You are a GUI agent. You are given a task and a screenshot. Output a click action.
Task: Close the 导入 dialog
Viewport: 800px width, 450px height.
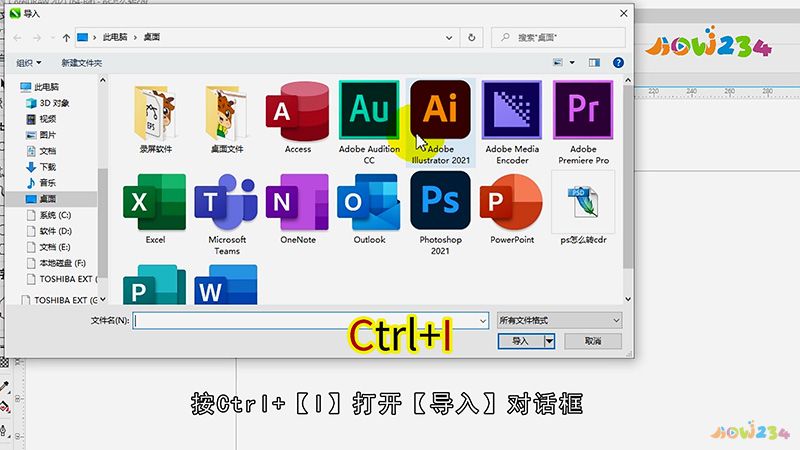click(x=623, y=13)
